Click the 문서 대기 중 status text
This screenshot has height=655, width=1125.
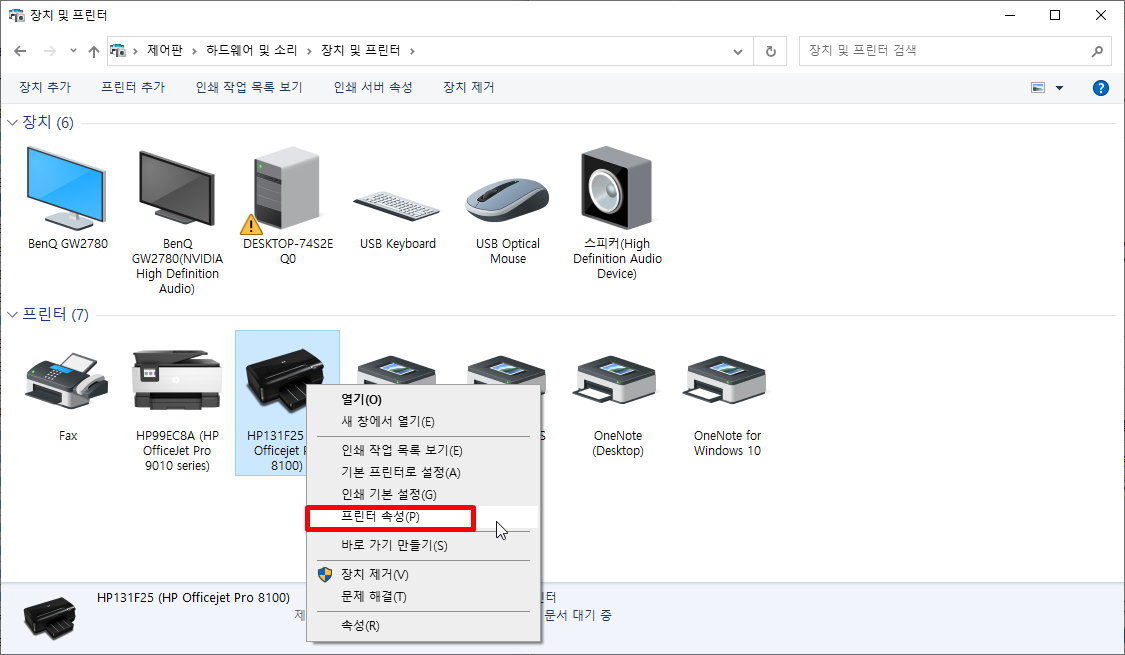pyautogui.click(x=578, y=616)
